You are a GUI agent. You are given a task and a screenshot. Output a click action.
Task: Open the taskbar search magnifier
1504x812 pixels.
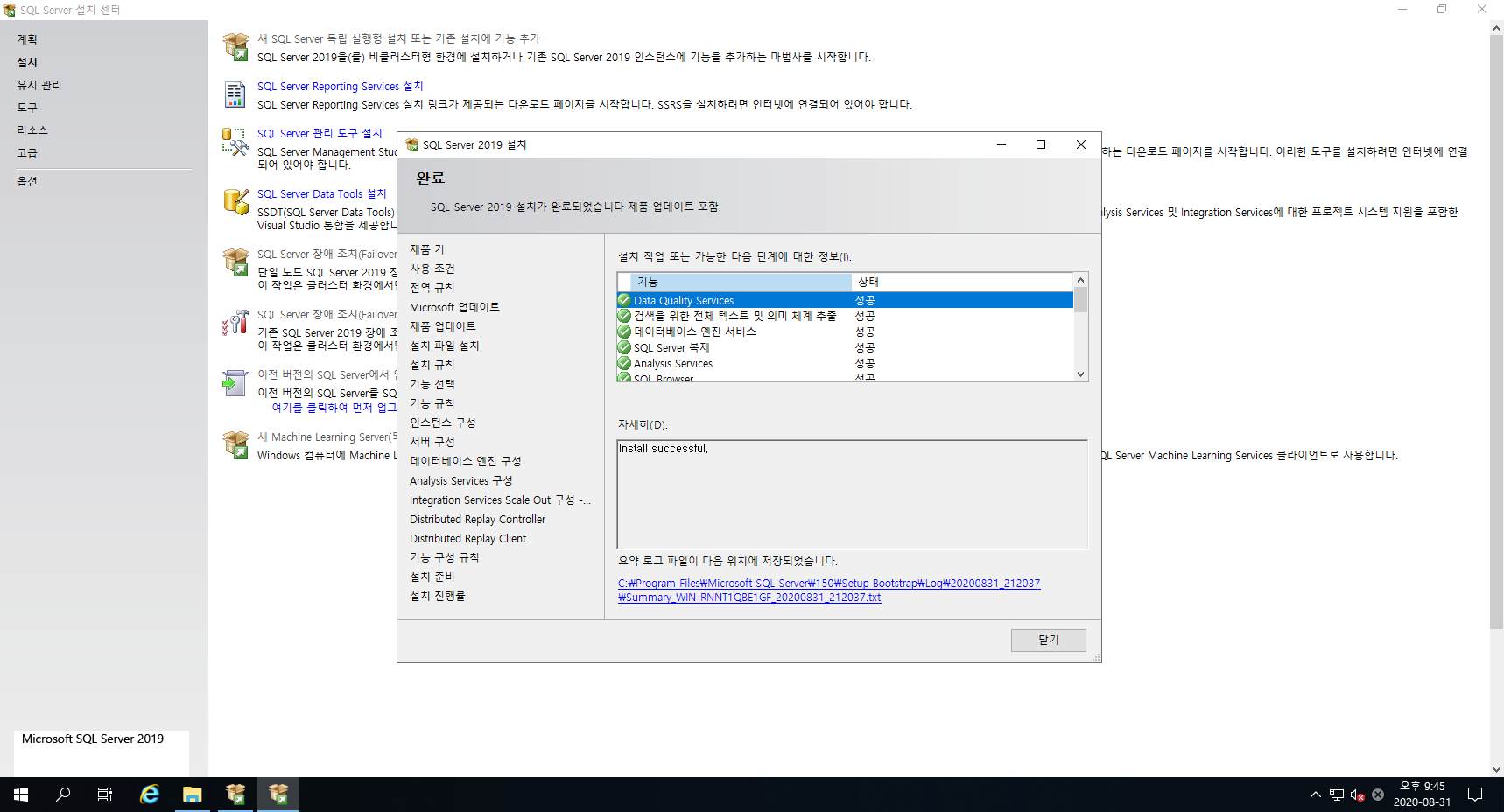tap(63, 794)
